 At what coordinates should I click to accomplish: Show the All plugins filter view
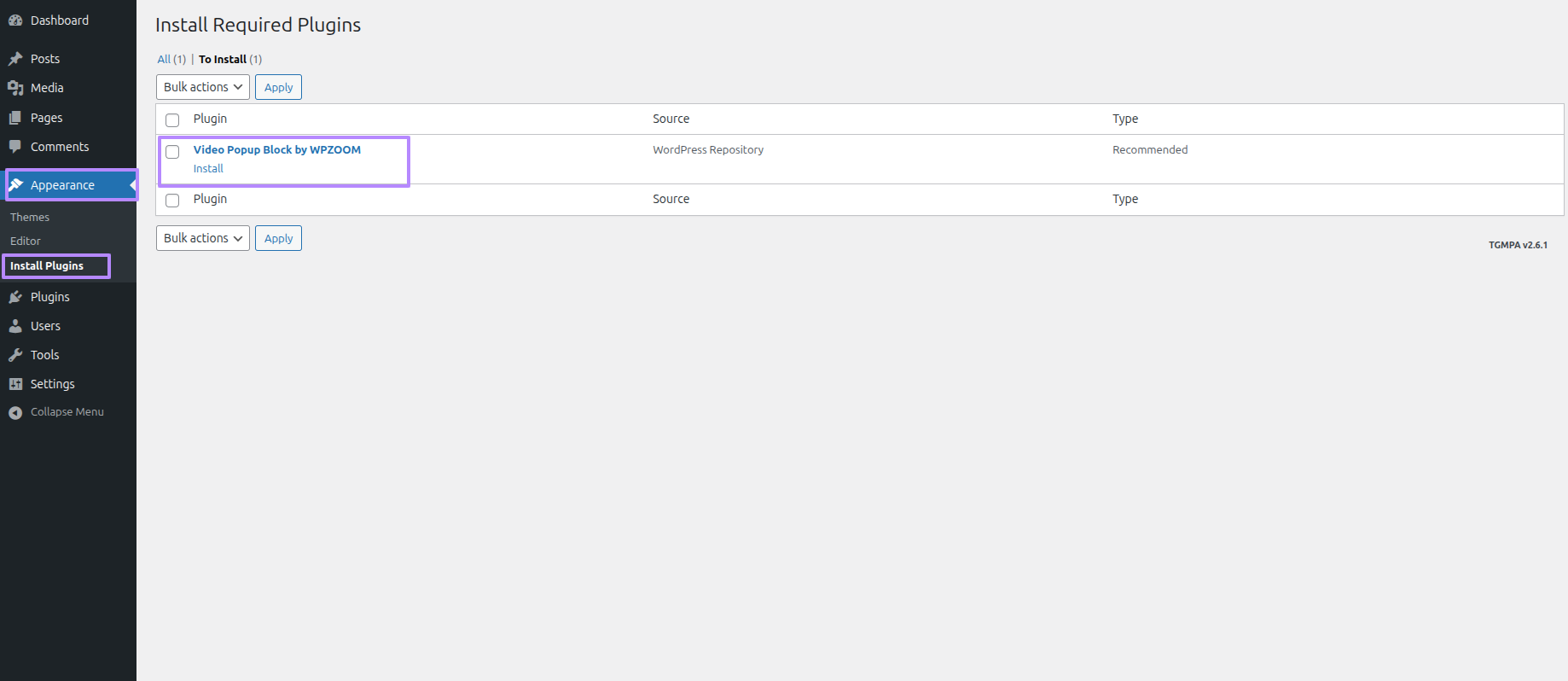click(x=164, y=60)
